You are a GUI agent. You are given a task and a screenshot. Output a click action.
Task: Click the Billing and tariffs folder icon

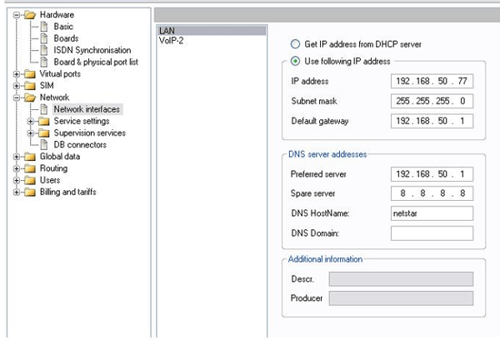point(30,192)
